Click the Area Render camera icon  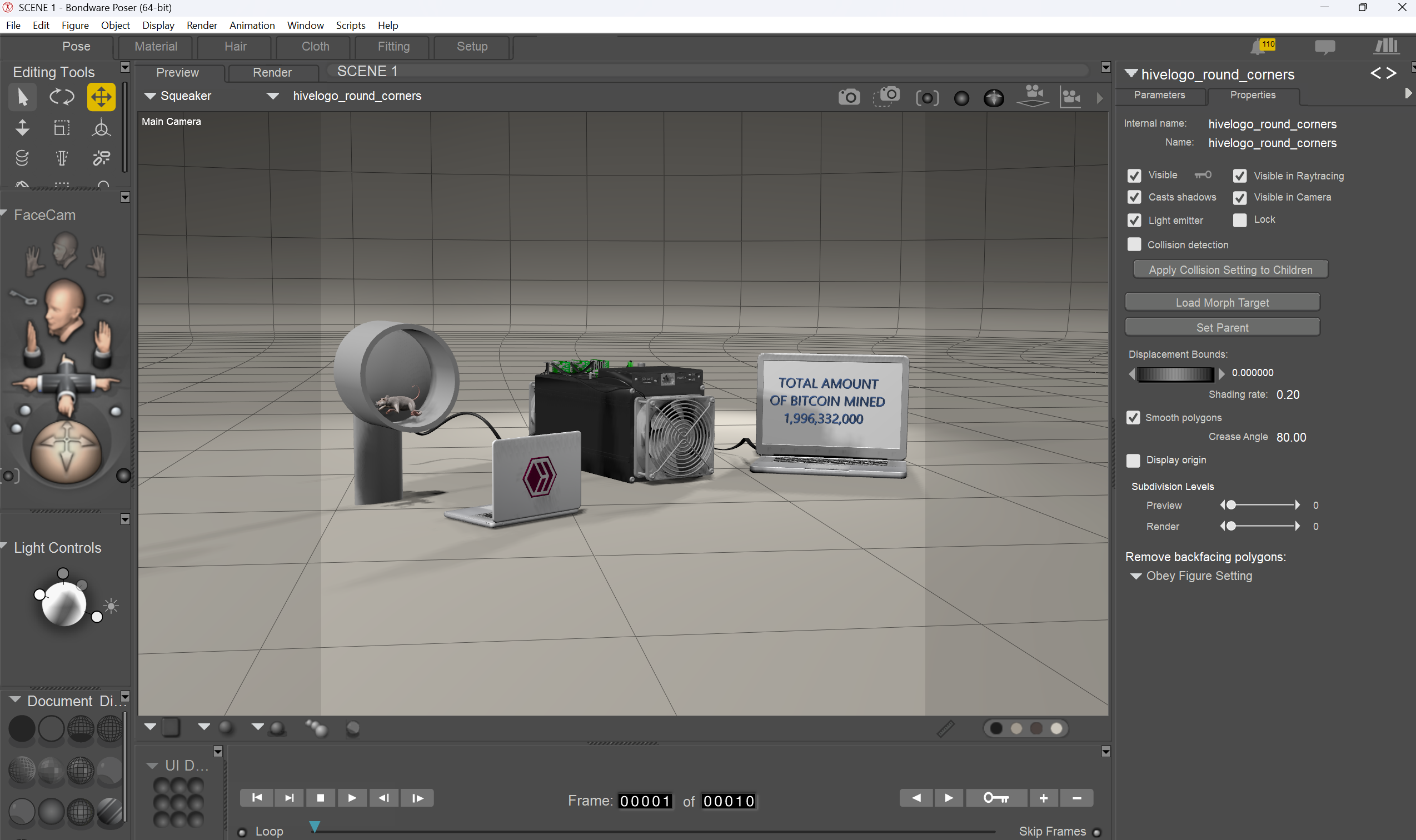point(886,97)
